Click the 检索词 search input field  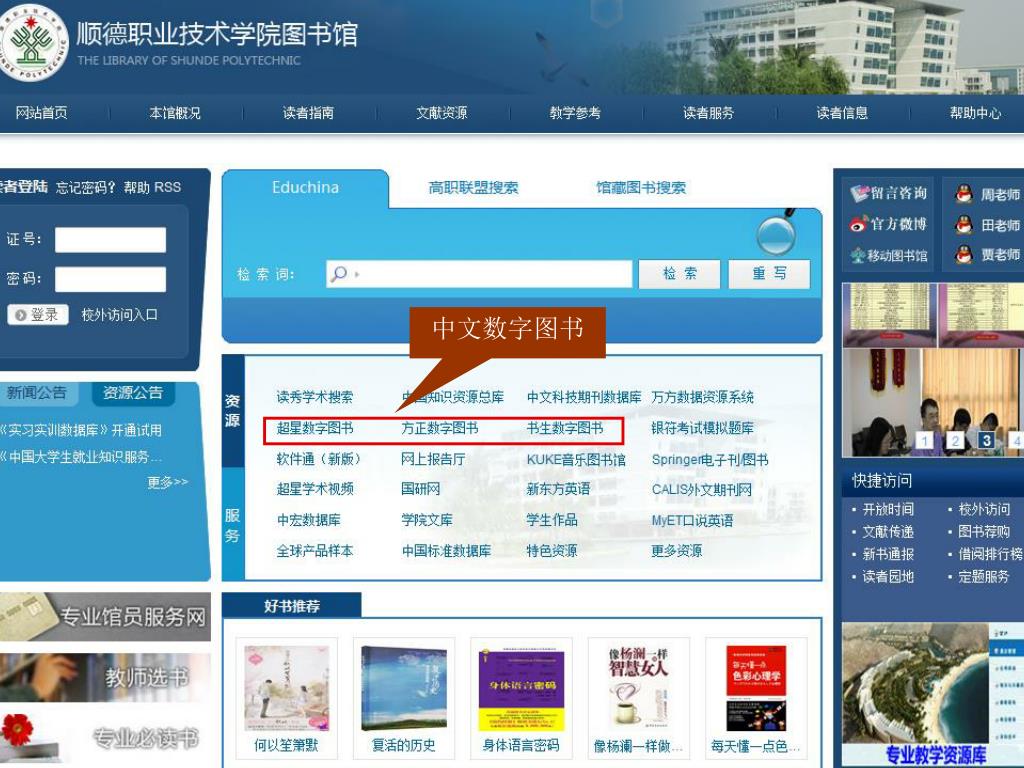(479, 274)
